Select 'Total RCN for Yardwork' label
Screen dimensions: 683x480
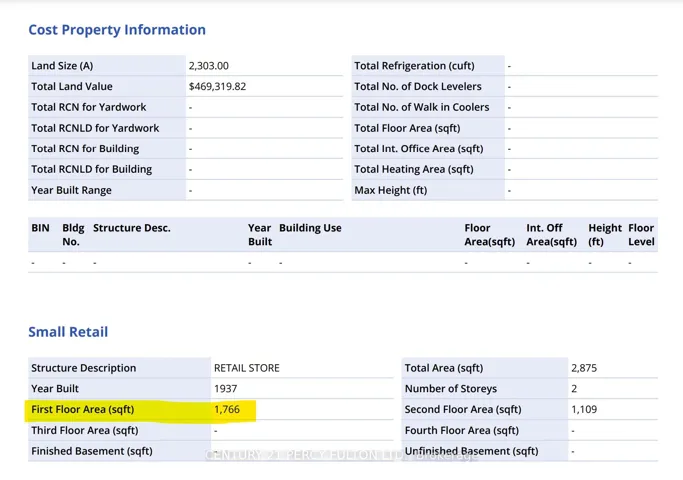click(x=88, y=107)
